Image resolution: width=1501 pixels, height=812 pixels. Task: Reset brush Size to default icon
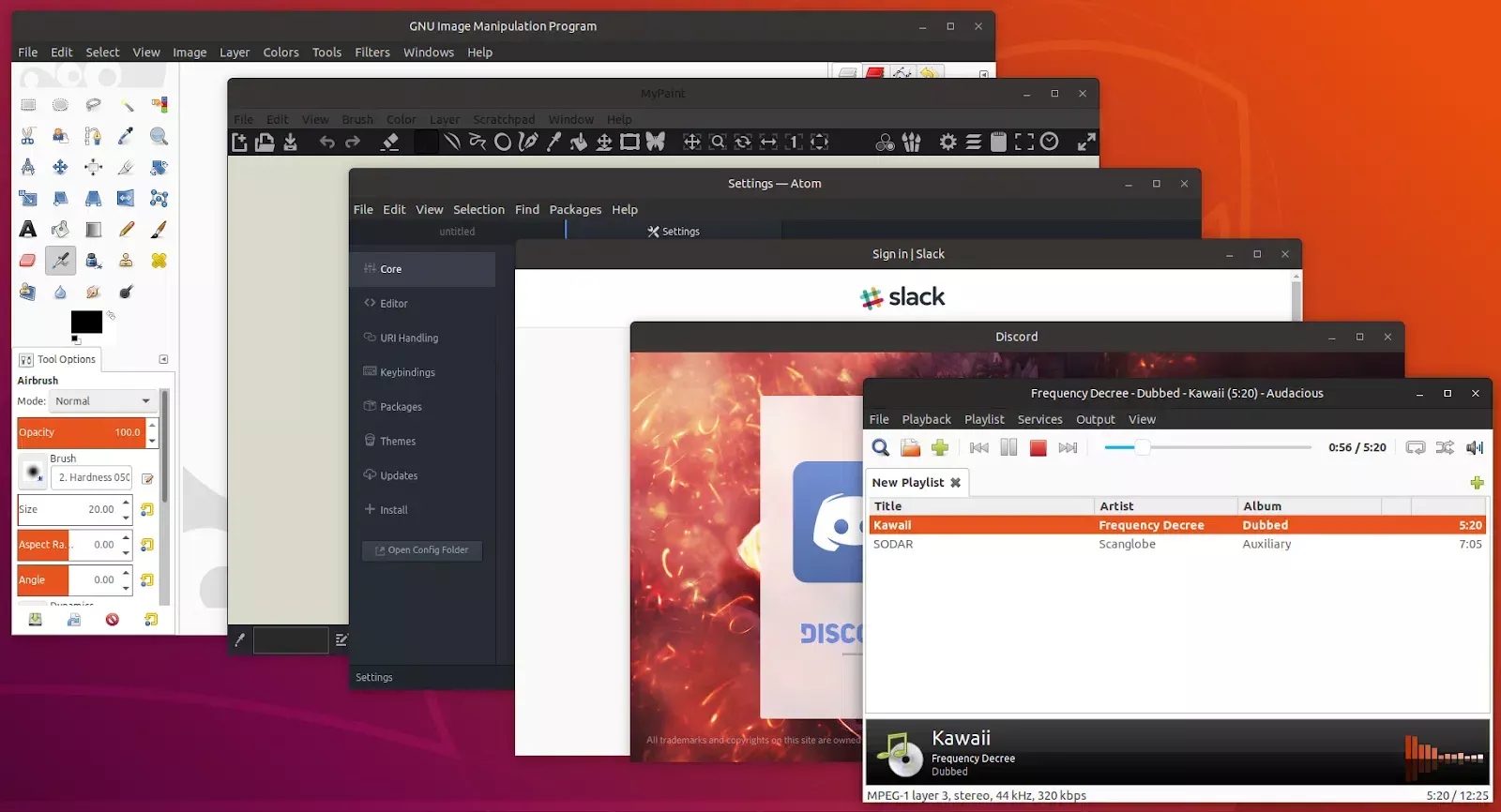click(147, 509)
